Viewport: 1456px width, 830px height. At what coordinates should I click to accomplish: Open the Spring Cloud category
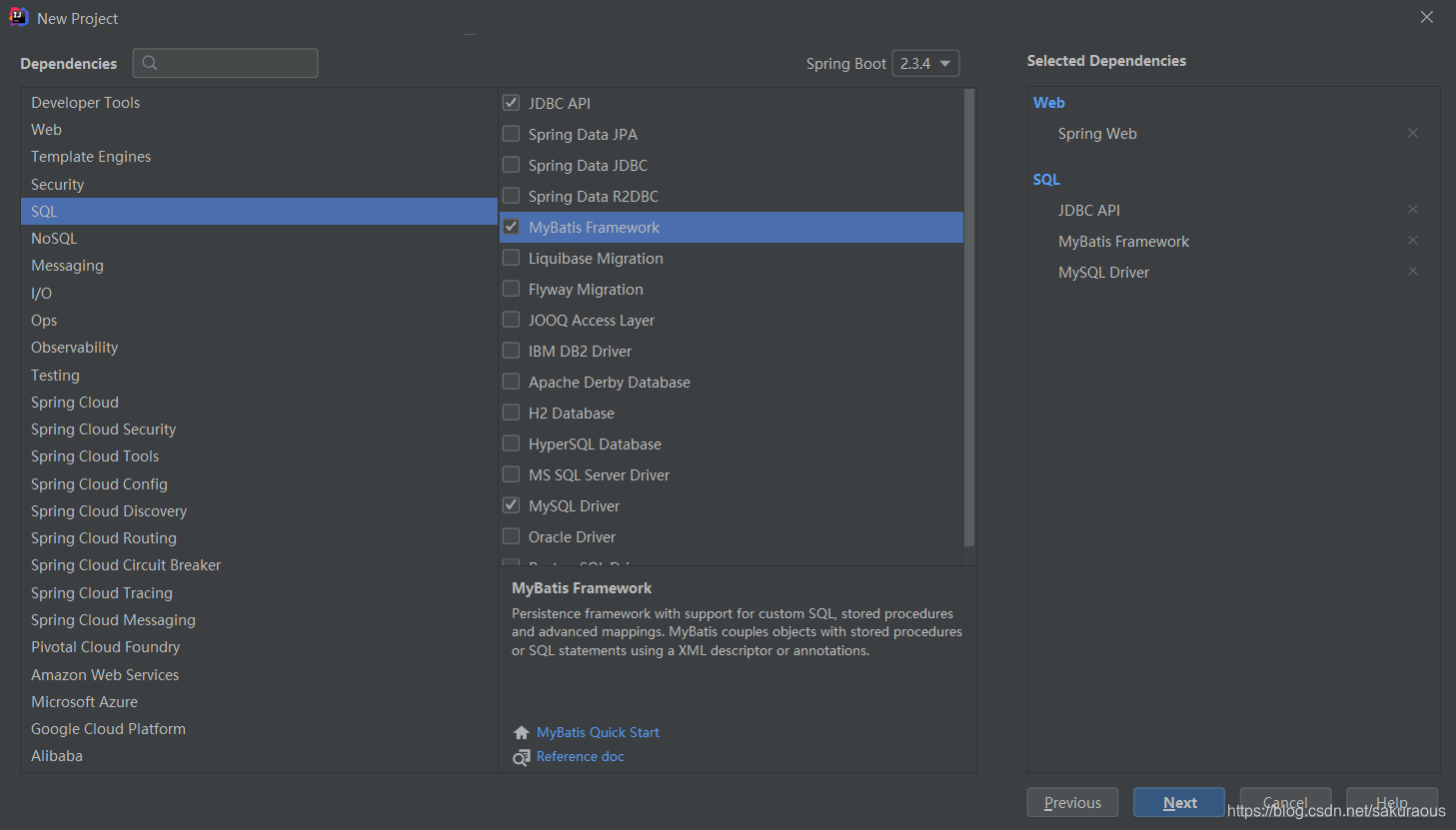click(x=259, y=403)
